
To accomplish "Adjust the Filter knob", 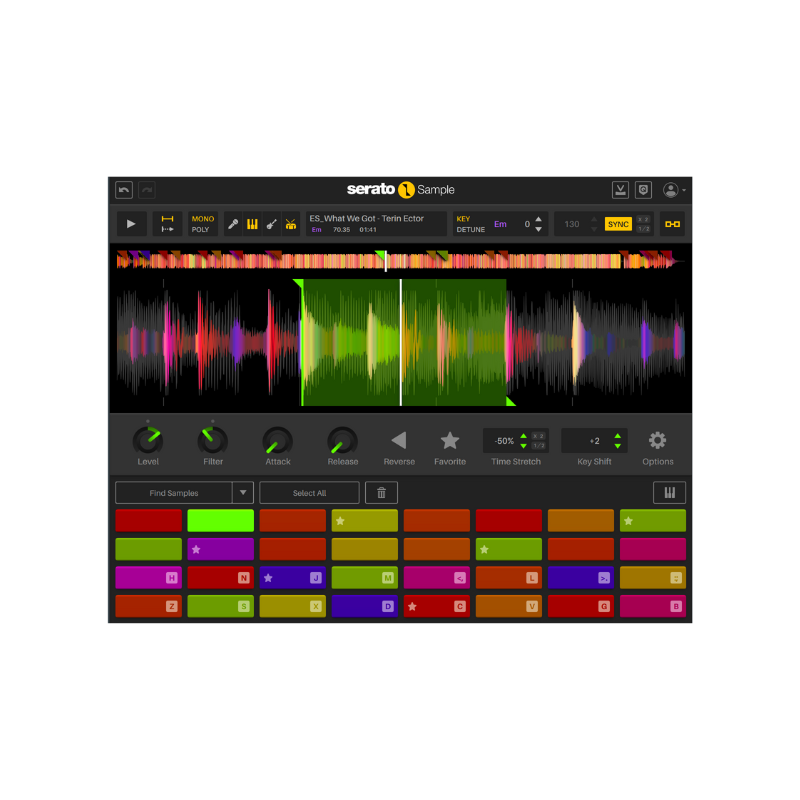I will point(213,440).
